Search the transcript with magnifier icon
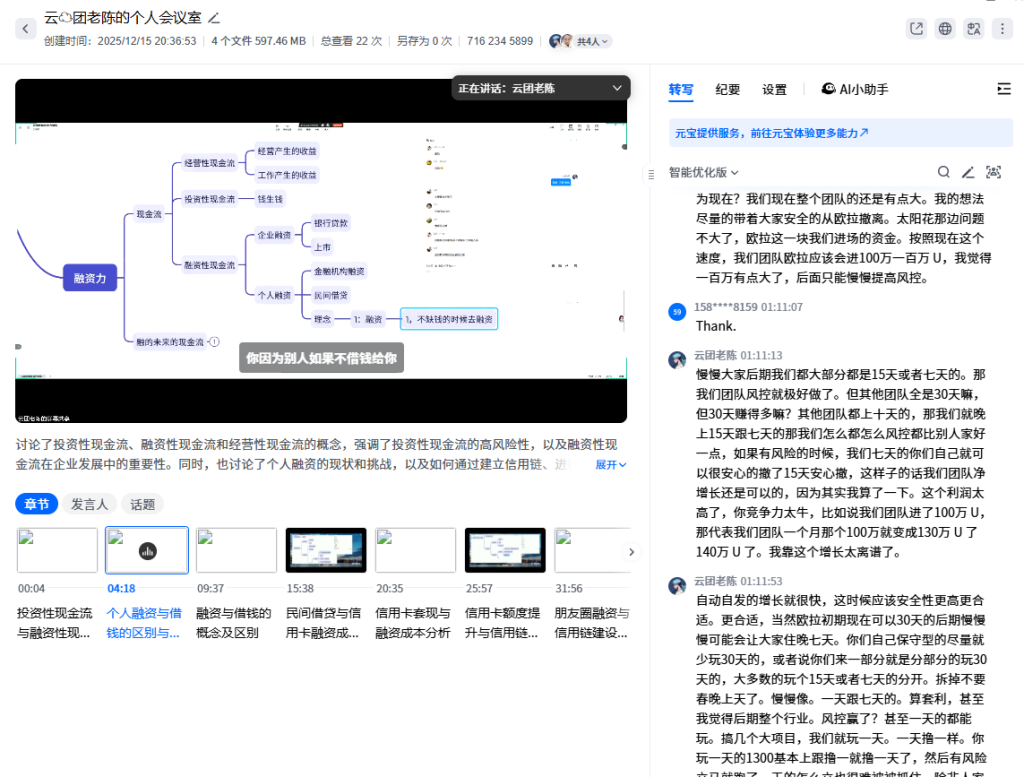Image resolution: width=1024 pixels, height=777 pixels. tap(944, 172)
